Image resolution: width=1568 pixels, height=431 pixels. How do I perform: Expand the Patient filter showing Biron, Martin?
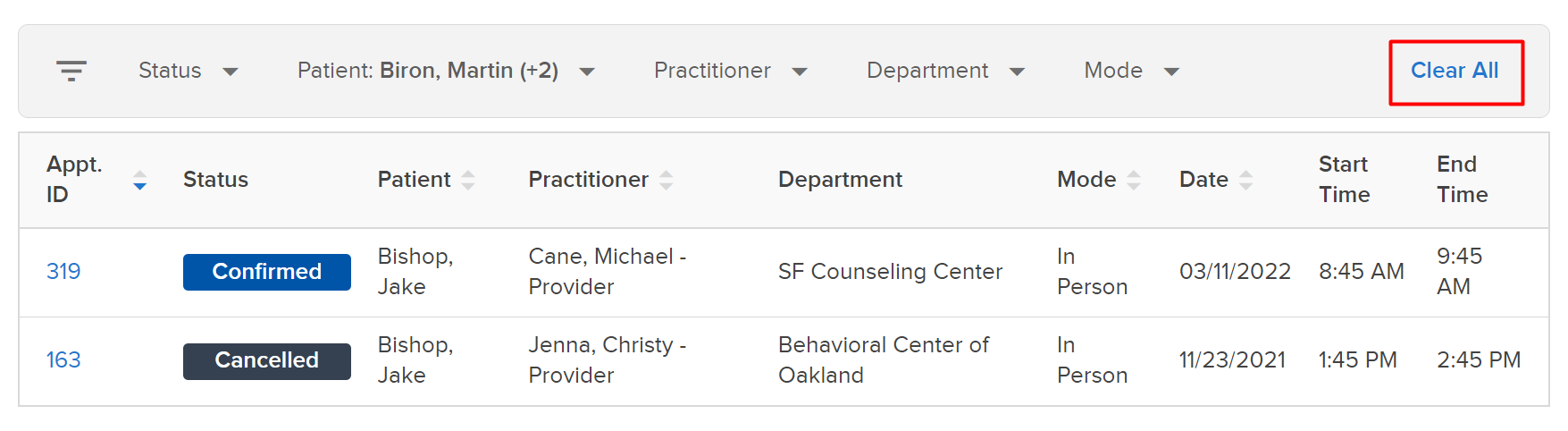click(446, 71)
